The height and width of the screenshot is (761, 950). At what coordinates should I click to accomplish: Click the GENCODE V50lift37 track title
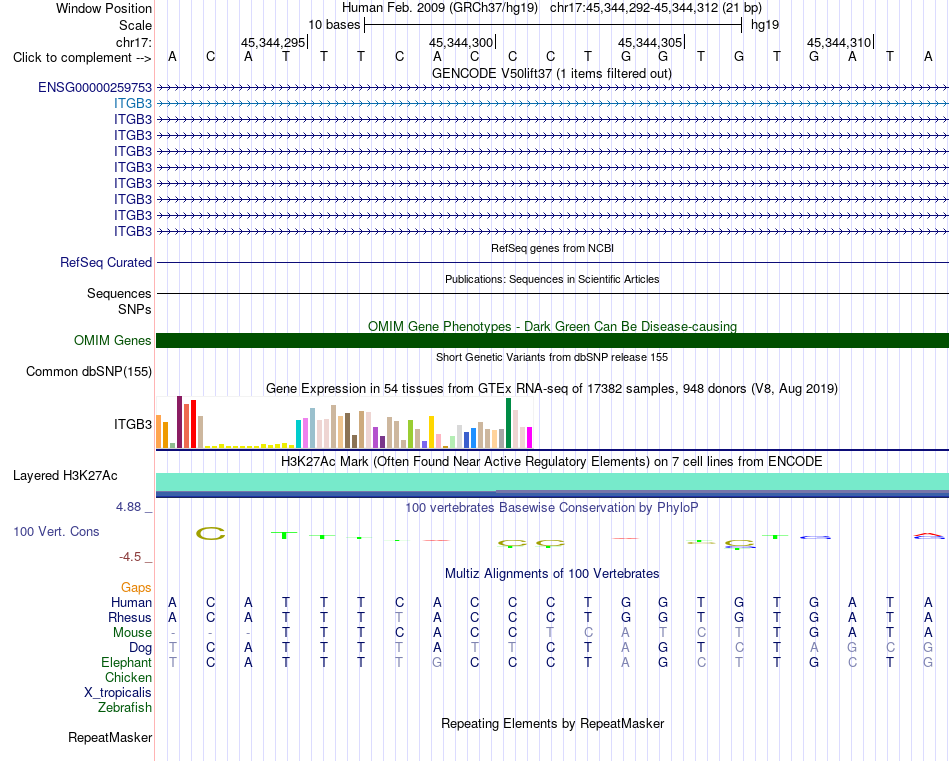551,73
